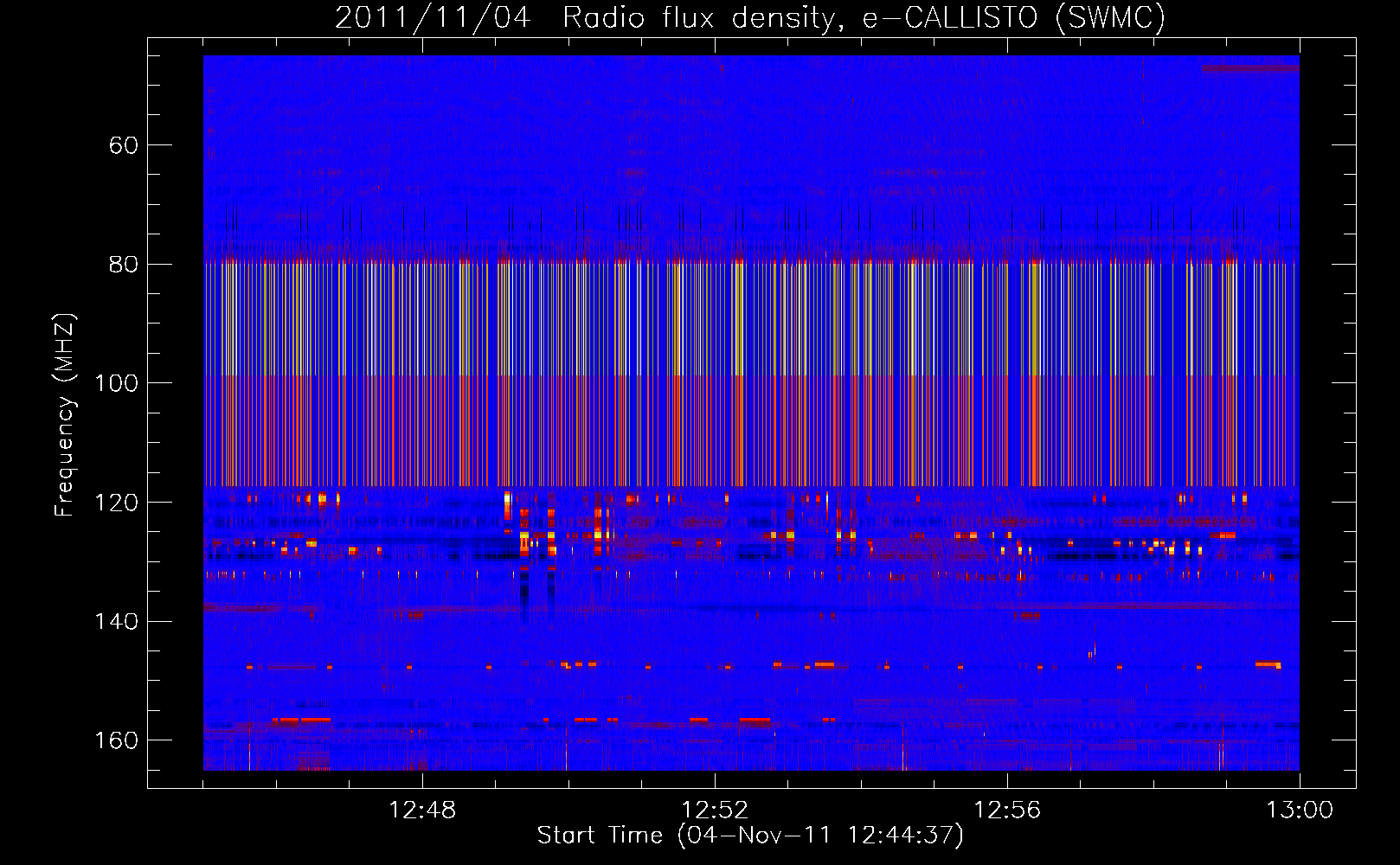
Task: Click the 12:52 time tick label
Action: coord(715,811)
